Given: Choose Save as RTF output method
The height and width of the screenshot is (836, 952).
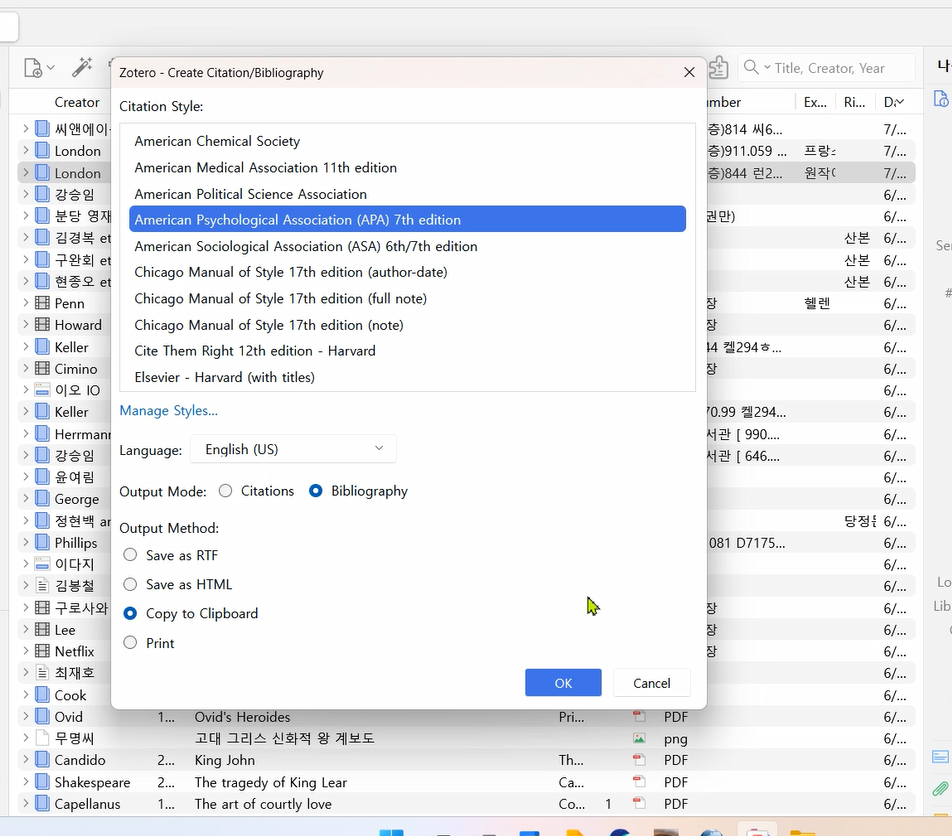Looking at the screenshot, I should click(x=130, y=555).
